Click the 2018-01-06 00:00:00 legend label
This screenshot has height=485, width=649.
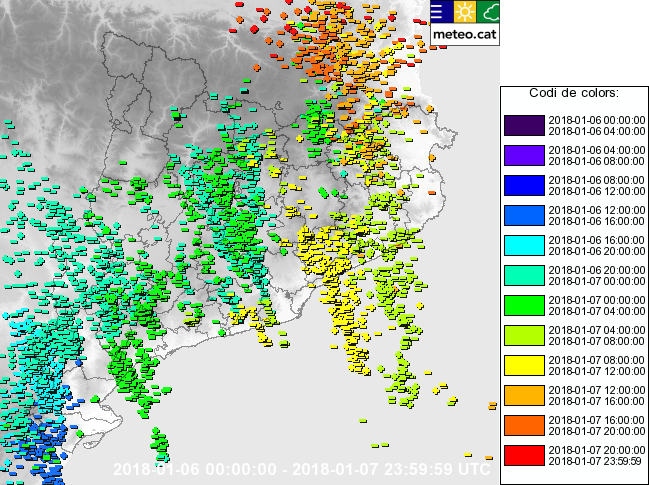[x=596, y=120]
